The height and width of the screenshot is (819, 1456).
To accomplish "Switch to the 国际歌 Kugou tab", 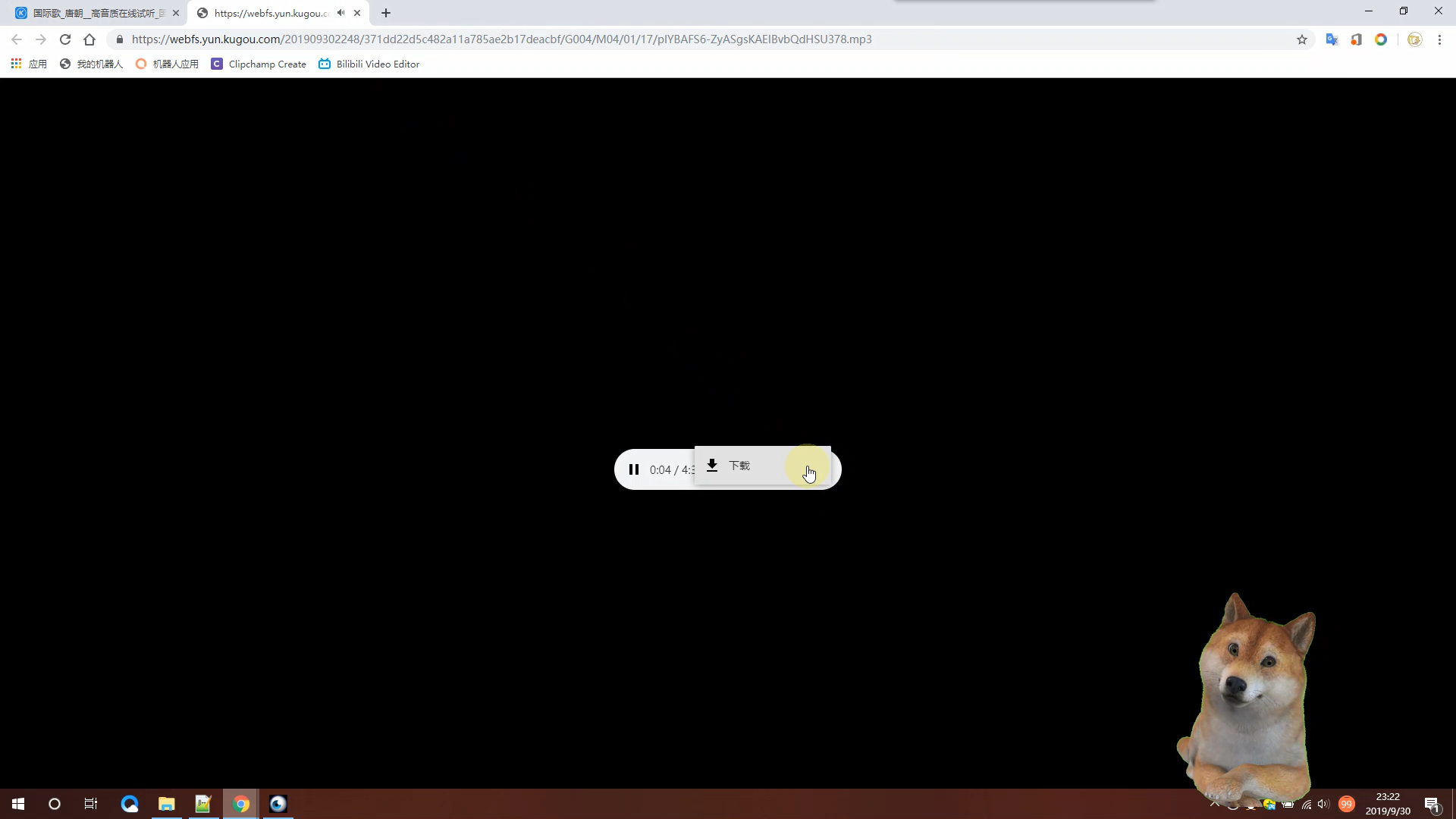I will pos(97,13).
